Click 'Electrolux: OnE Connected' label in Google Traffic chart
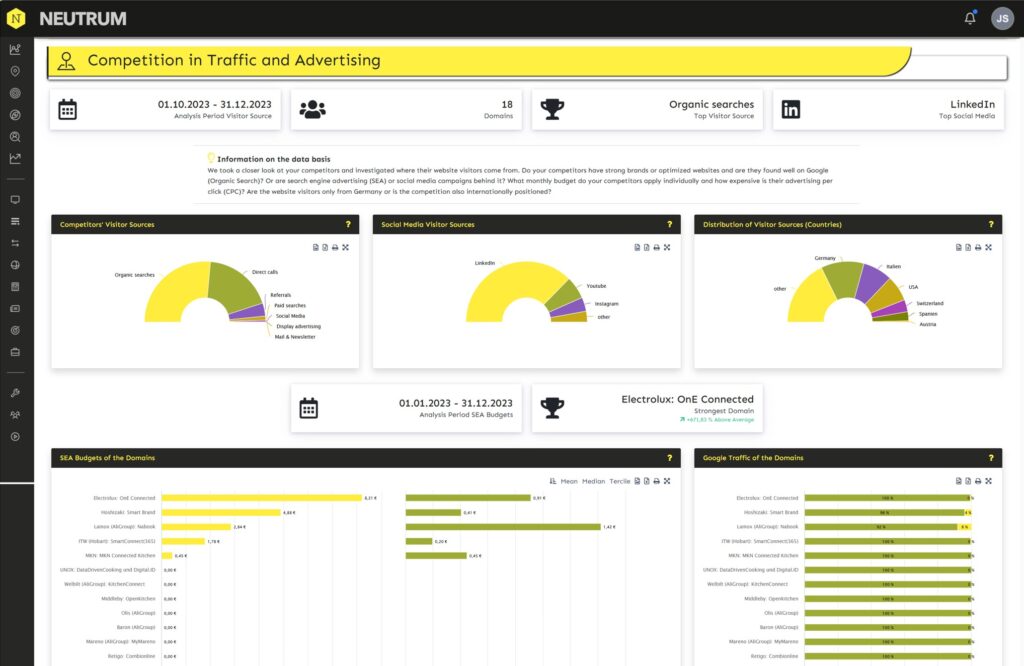Screen dimensions: 1024x666 [x=767, y=498]
